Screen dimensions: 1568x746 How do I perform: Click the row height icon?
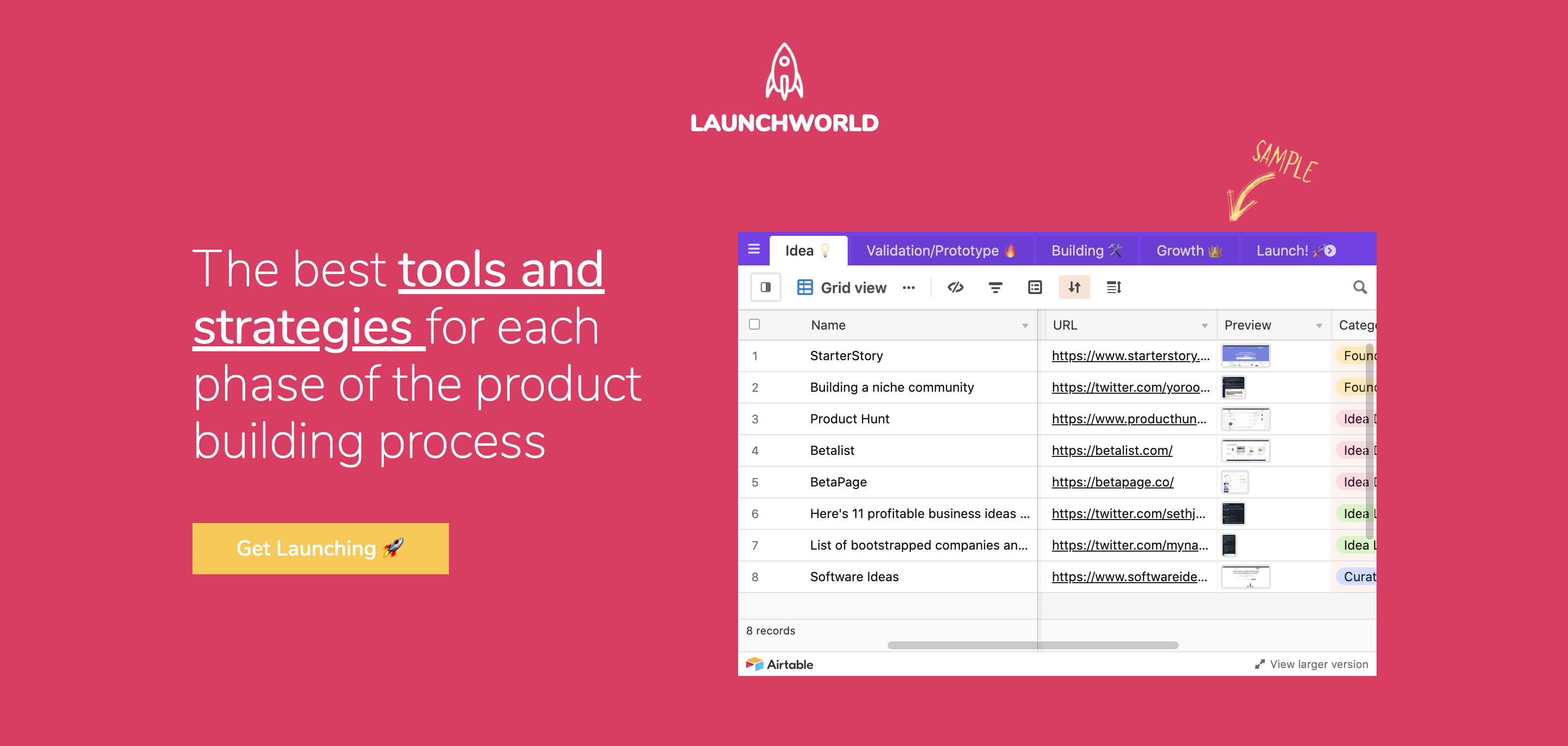tap(1114, 287)
